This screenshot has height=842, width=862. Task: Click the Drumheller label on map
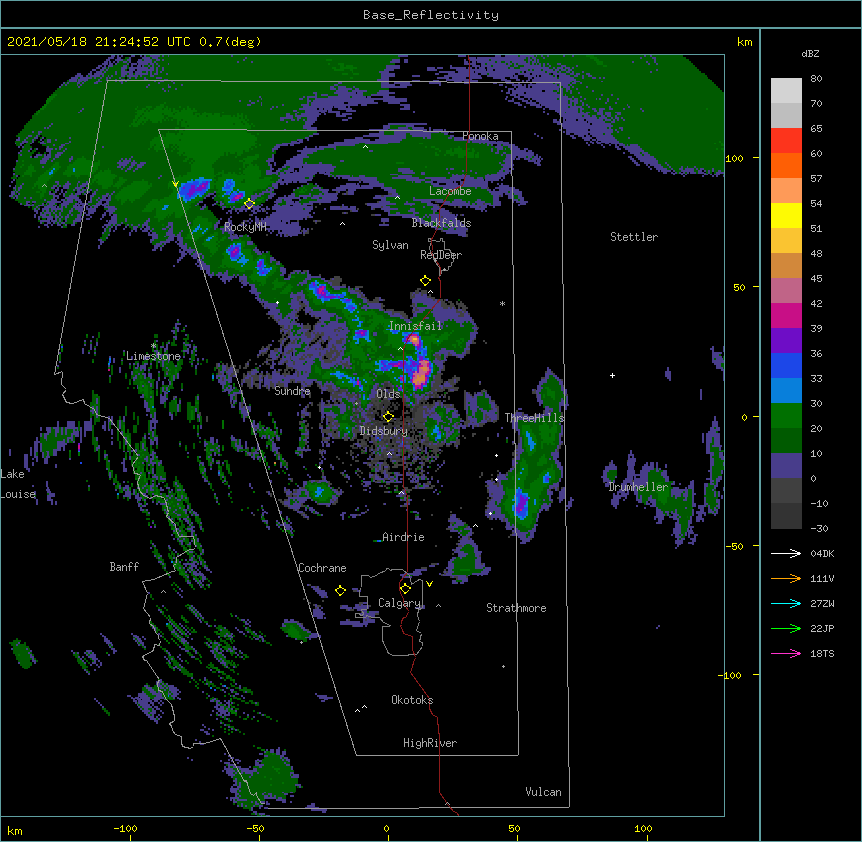coord(638,487)
